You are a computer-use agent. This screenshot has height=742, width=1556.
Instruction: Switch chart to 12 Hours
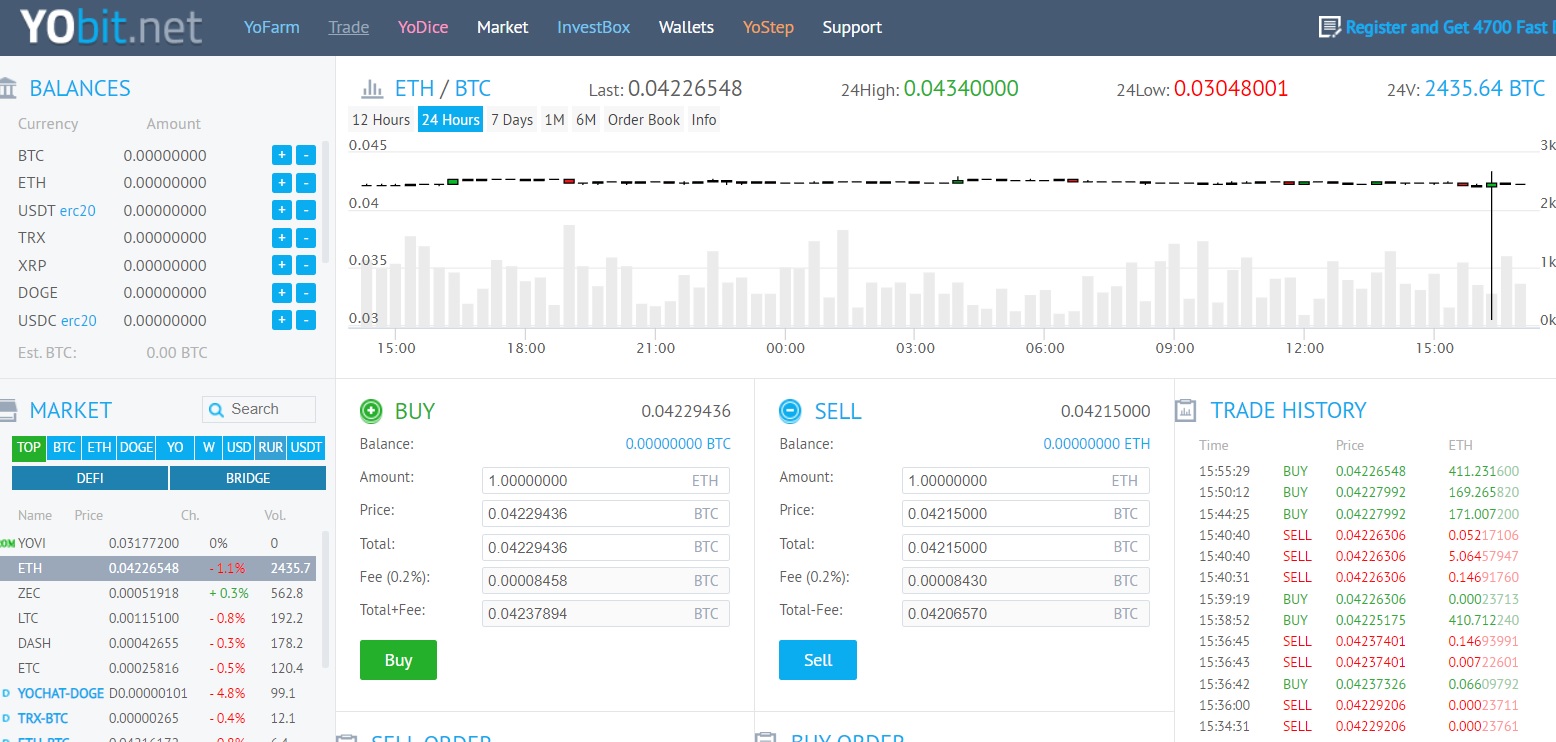point(381,119)
